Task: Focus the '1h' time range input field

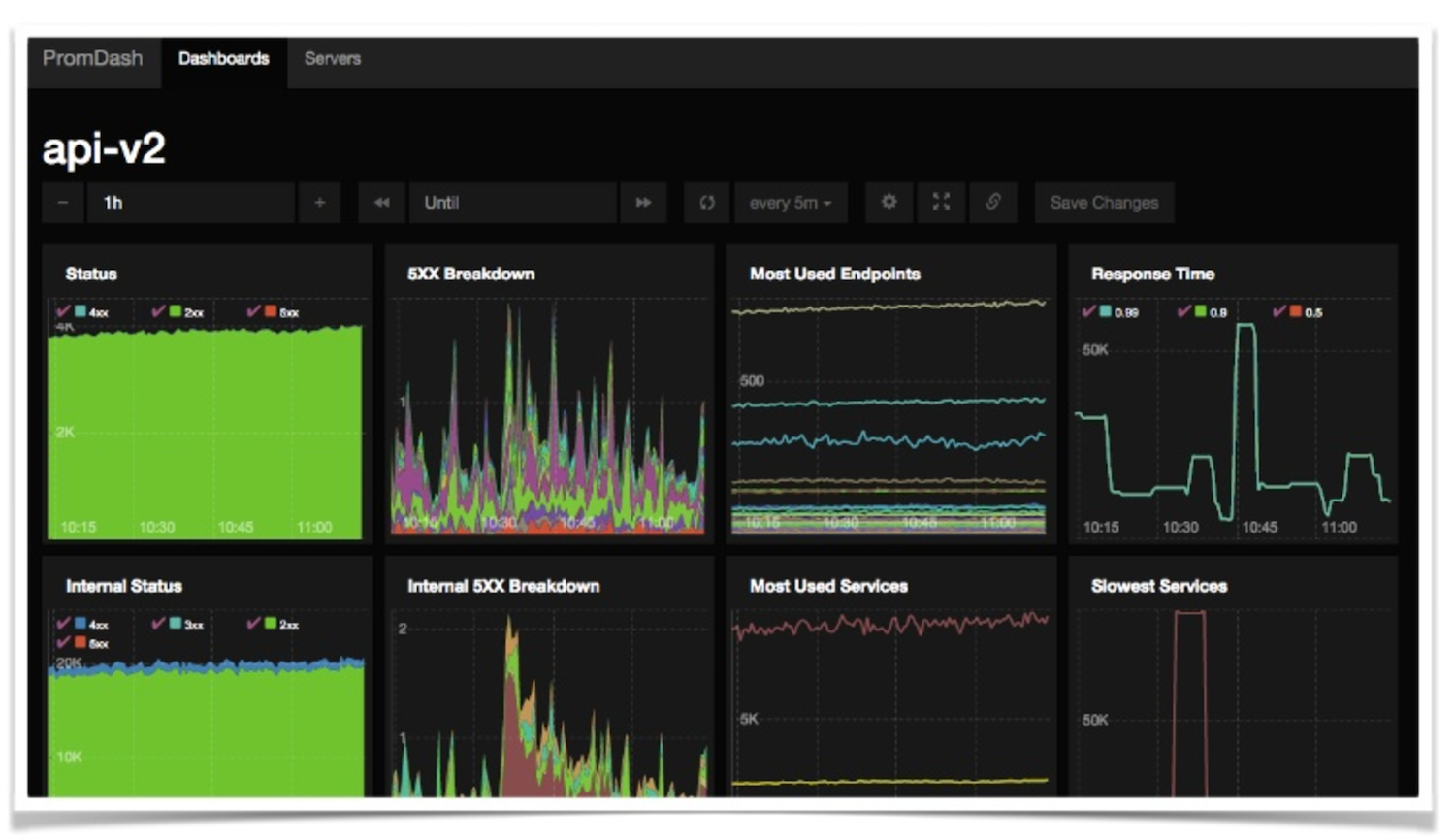Action: click(x=191, y=203)
